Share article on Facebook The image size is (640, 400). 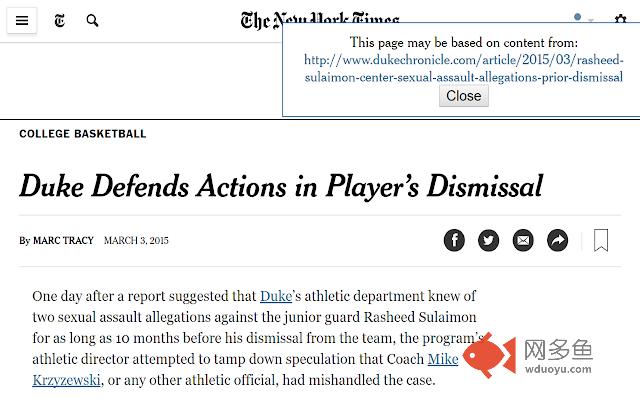pyautogui.click(x=454, y=240)
